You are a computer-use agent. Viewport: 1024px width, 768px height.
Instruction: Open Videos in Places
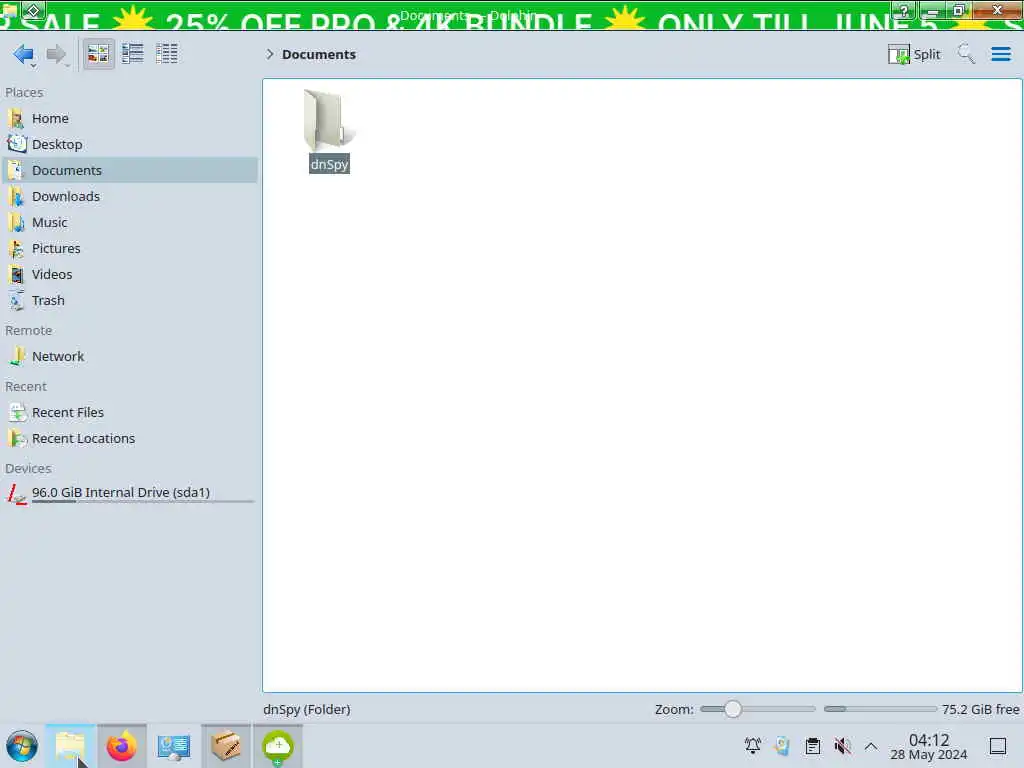pos(129,275)
